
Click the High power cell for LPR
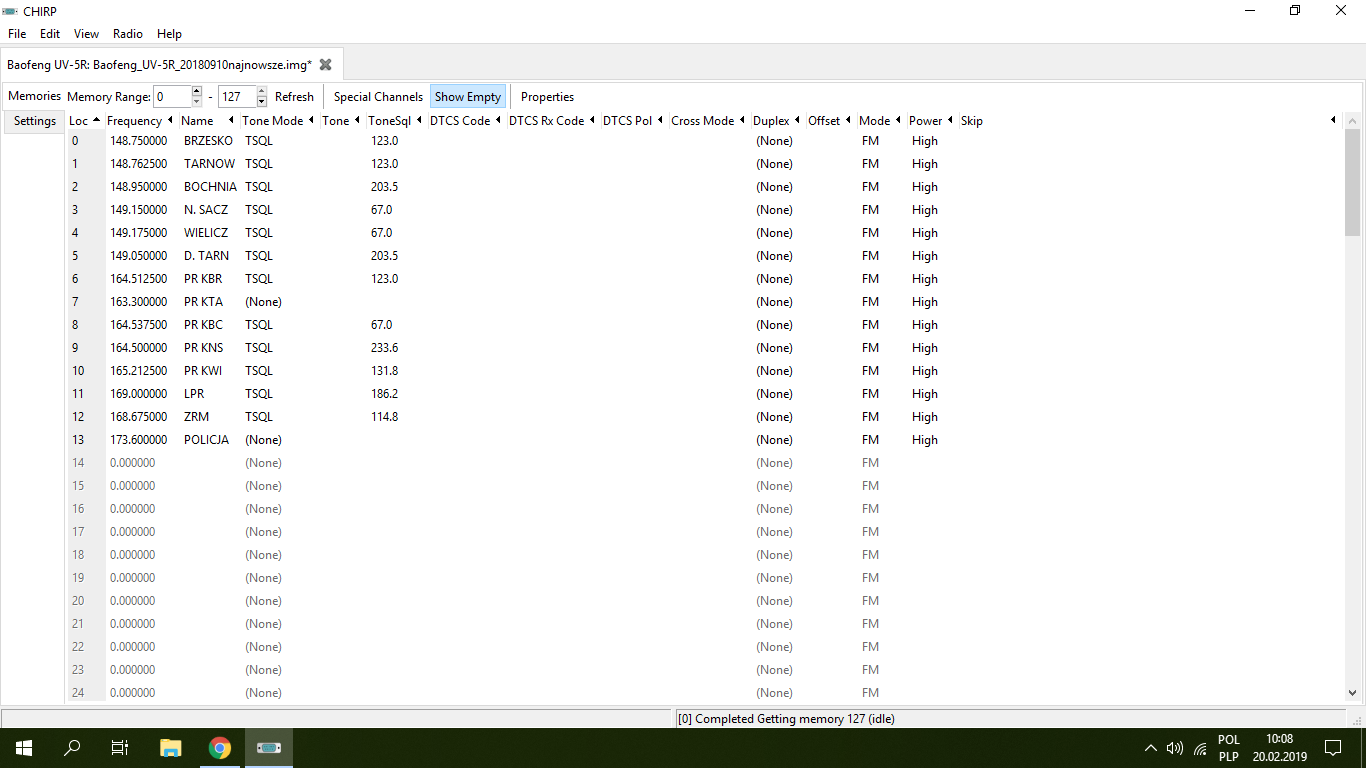click(925, 394)
